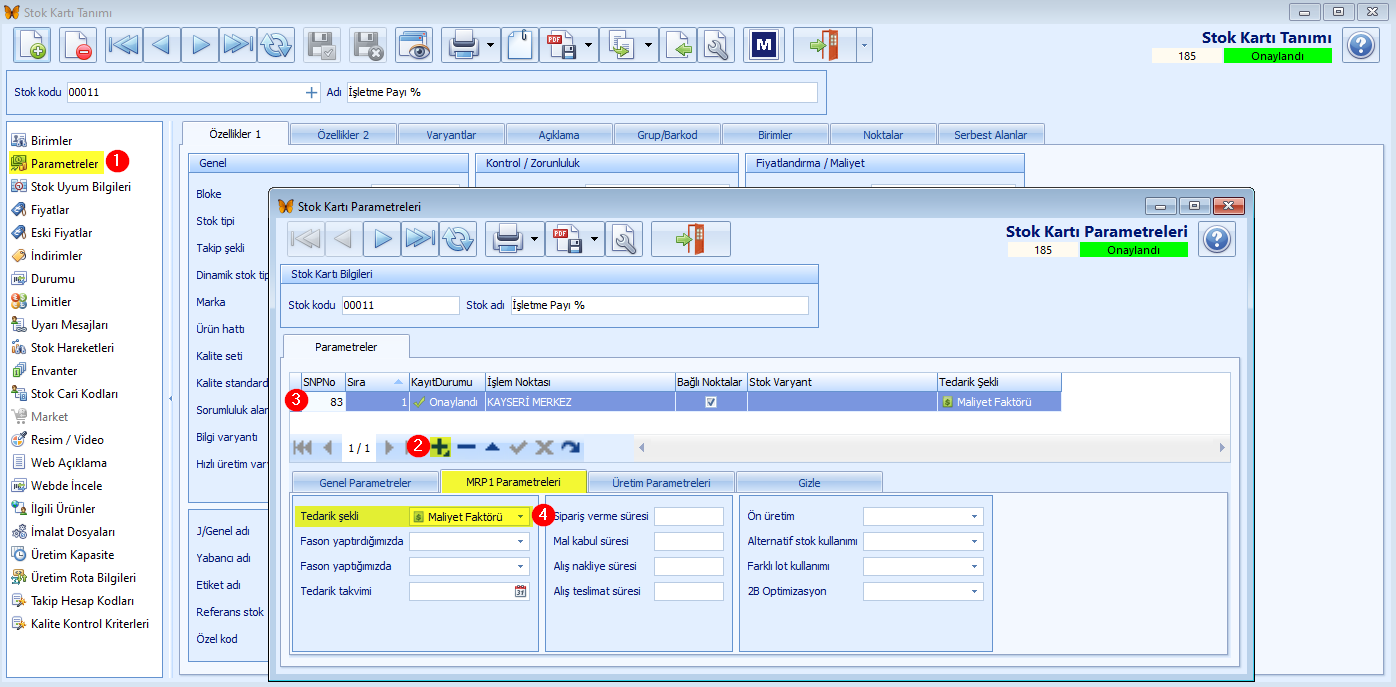This screenshot has height=687, width=1396.
Task: Switch to the Üretim Parametreleri tab
Action: click(x=661, y=482)
